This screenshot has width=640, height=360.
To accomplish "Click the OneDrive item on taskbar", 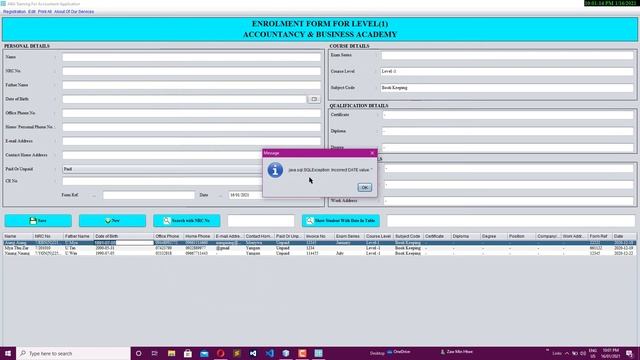I will coord(399,352).
